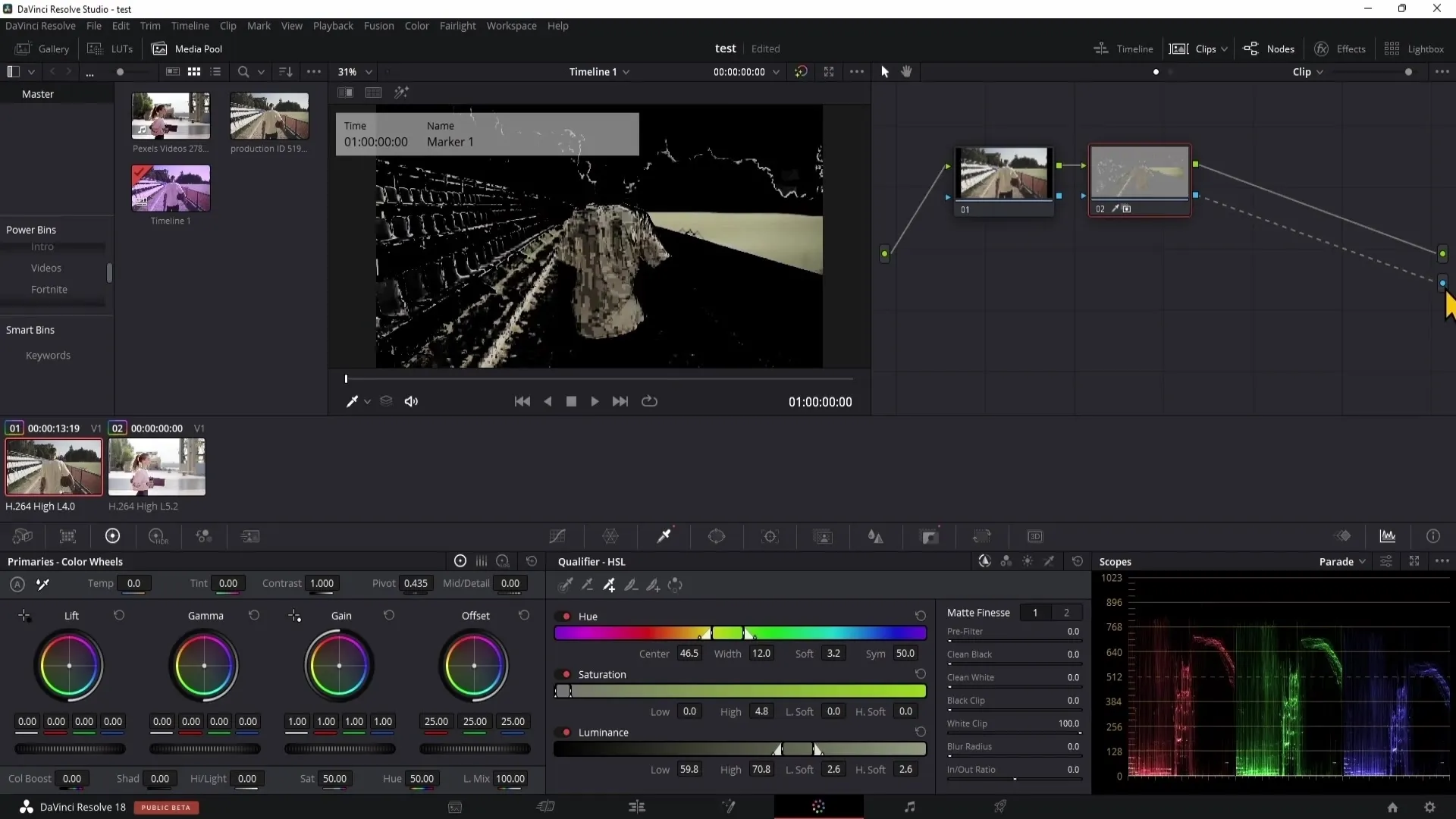1456x819 pixels.
Task: Open the viewer zoom 31% dropdown
Action: point(355,72)
